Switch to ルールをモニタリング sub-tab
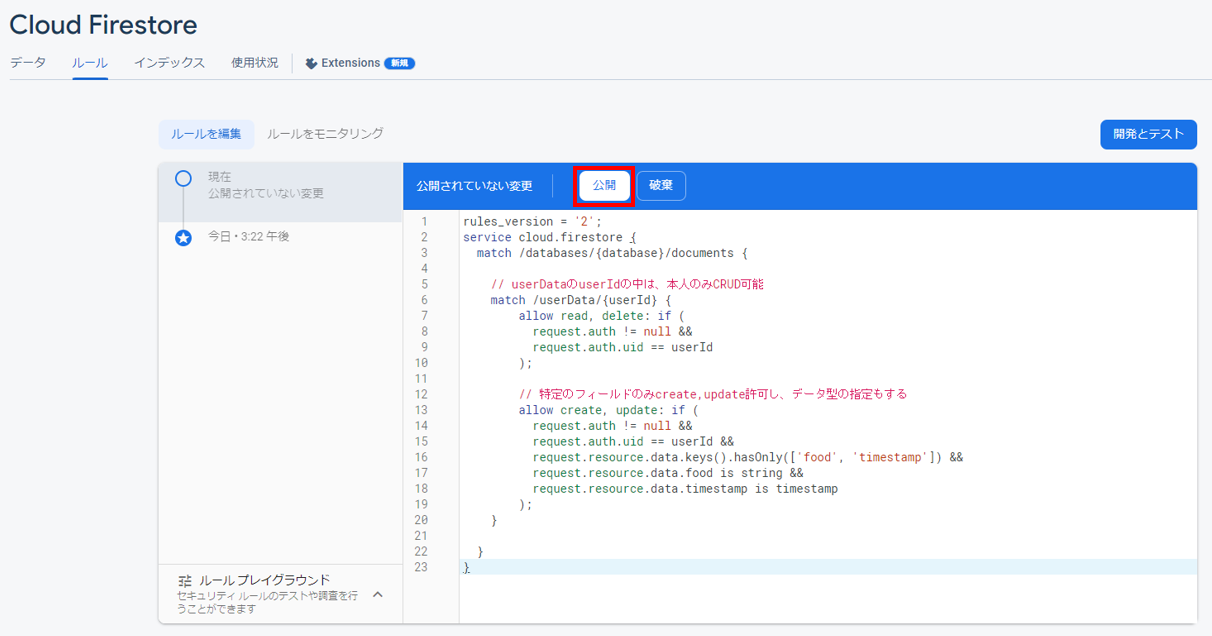This screenshot has height=636, width=1212. tap(325, 134)
